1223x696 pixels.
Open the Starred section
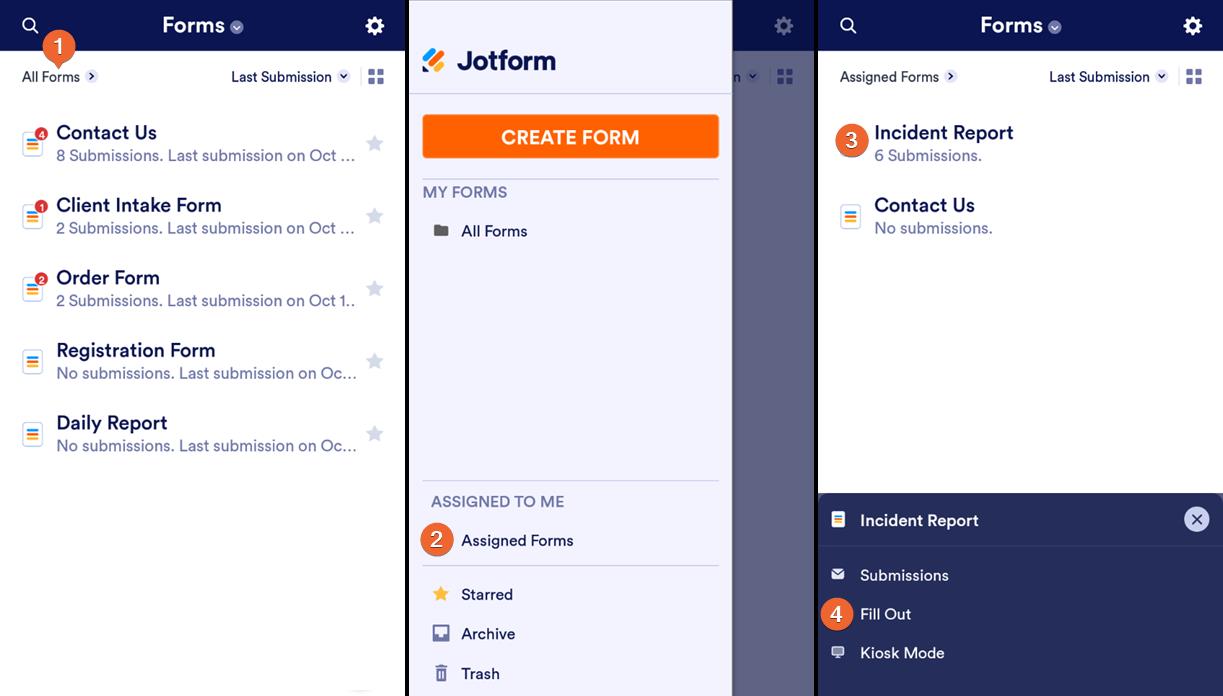coord(486,594)
